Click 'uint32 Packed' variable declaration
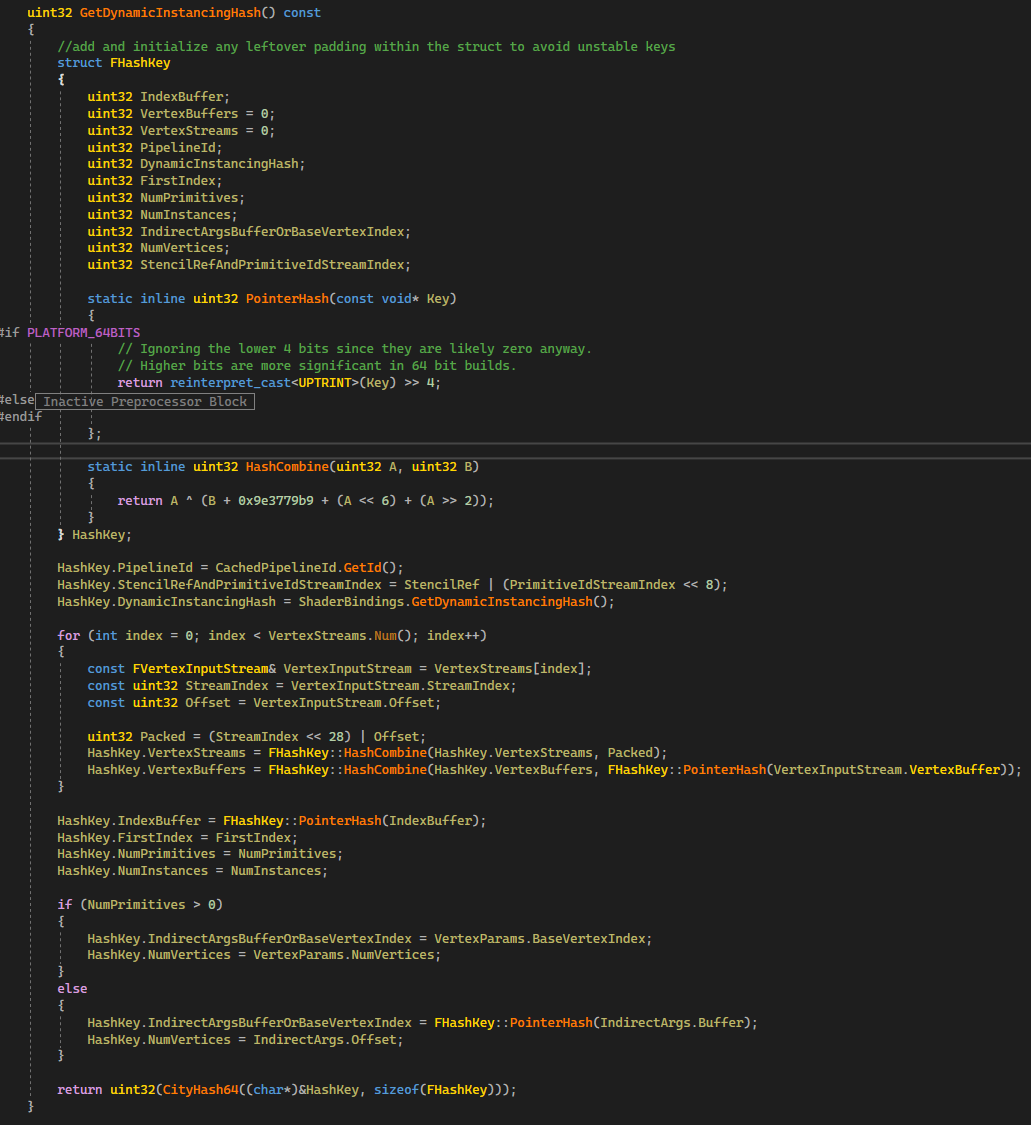1031x1125 pixels. click(136, 738)
